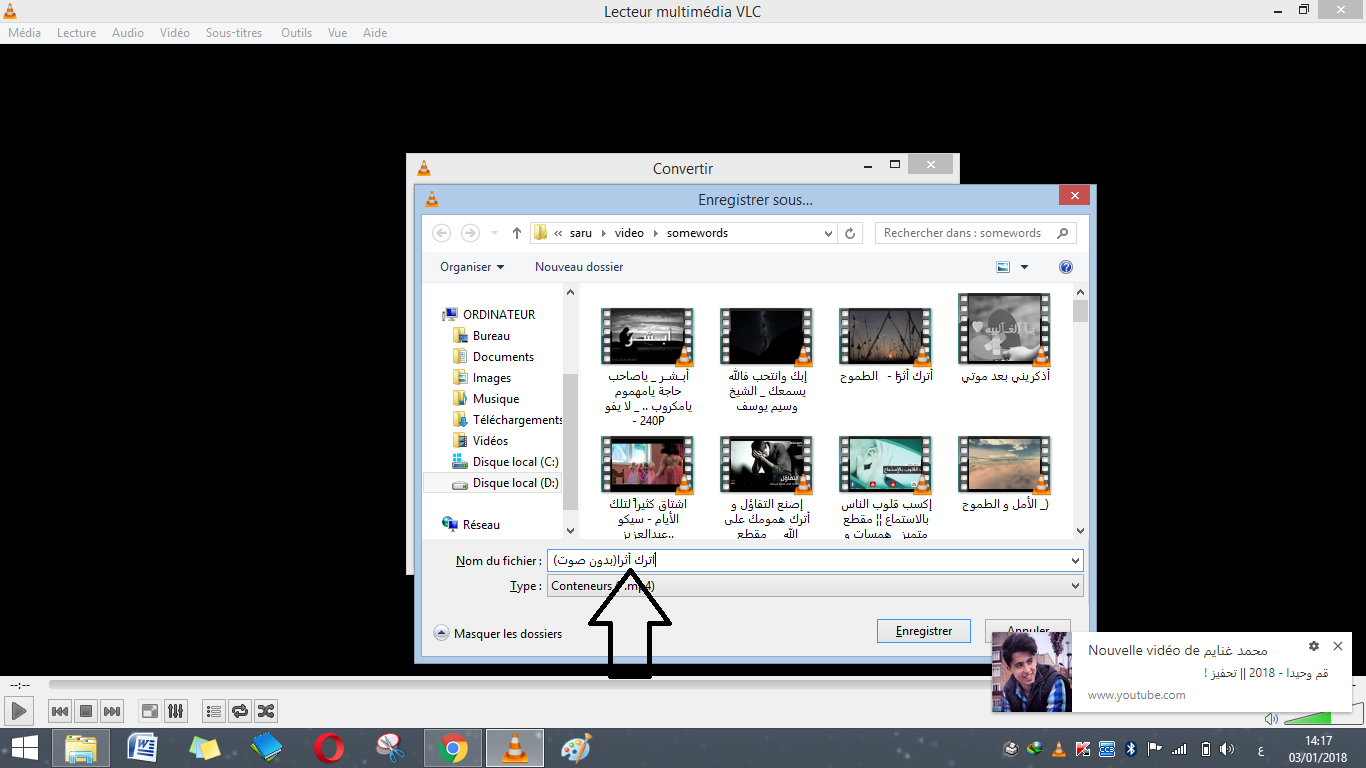
Task: Expand the address bar history dropdown
Action: coord(828,233)
